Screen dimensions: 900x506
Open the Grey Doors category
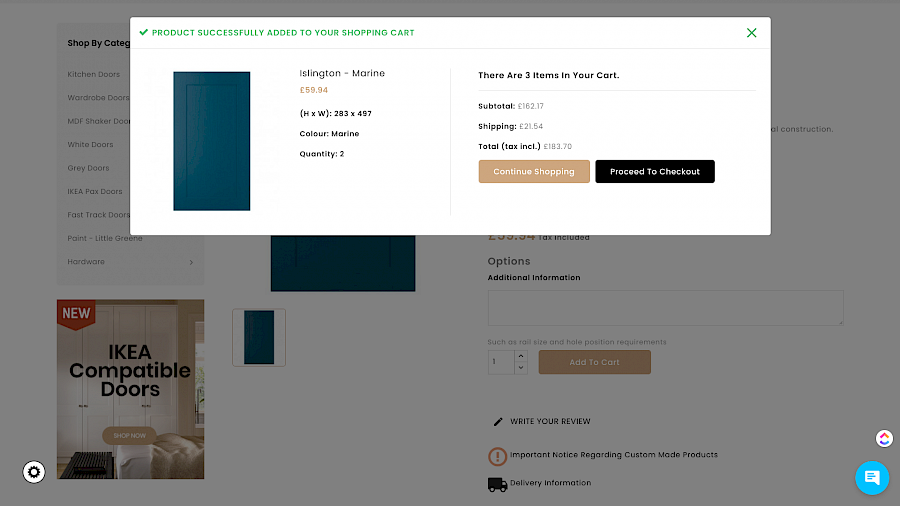point(88,168)
